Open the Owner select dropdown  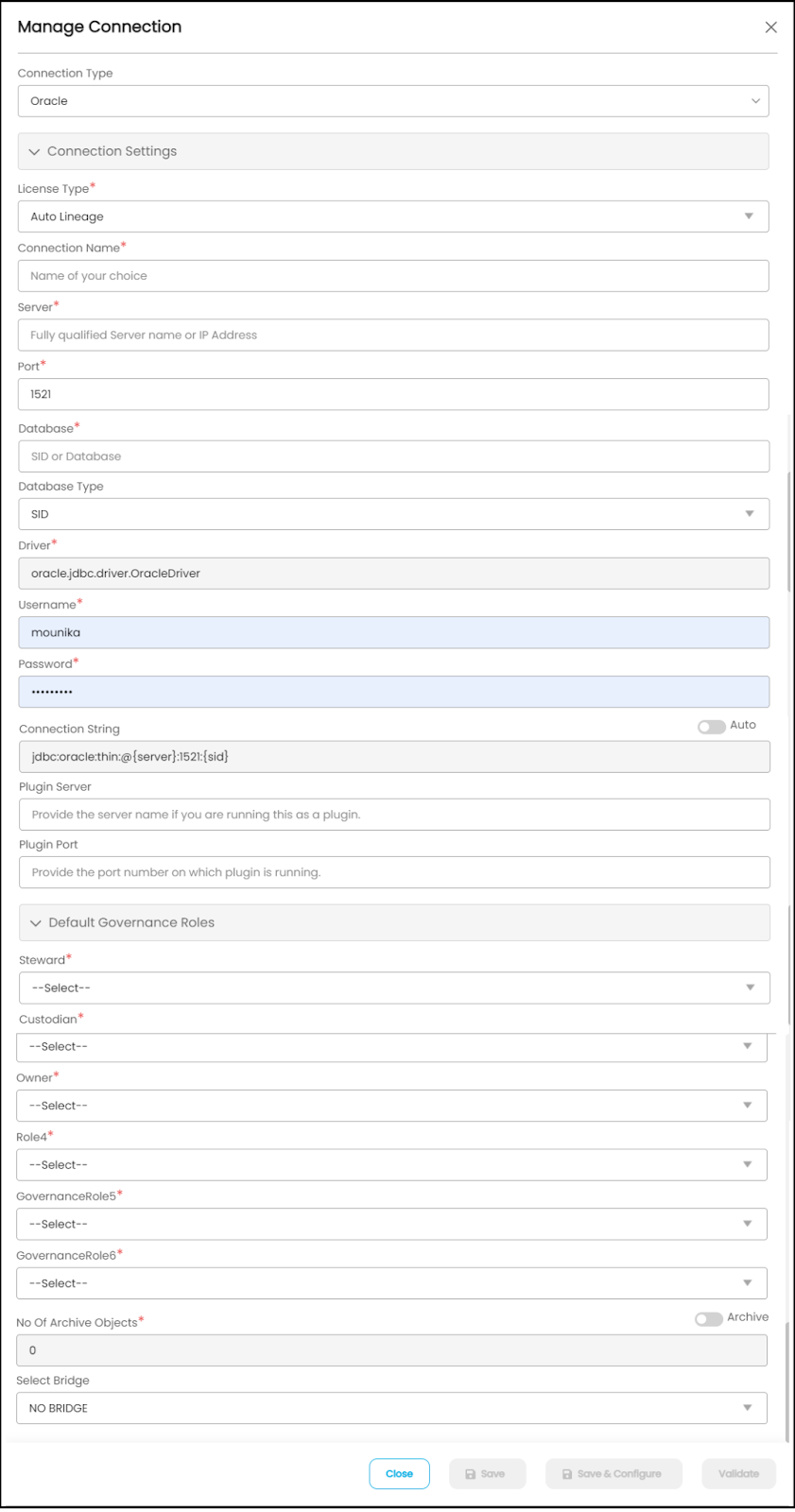tap(391, 1106)
